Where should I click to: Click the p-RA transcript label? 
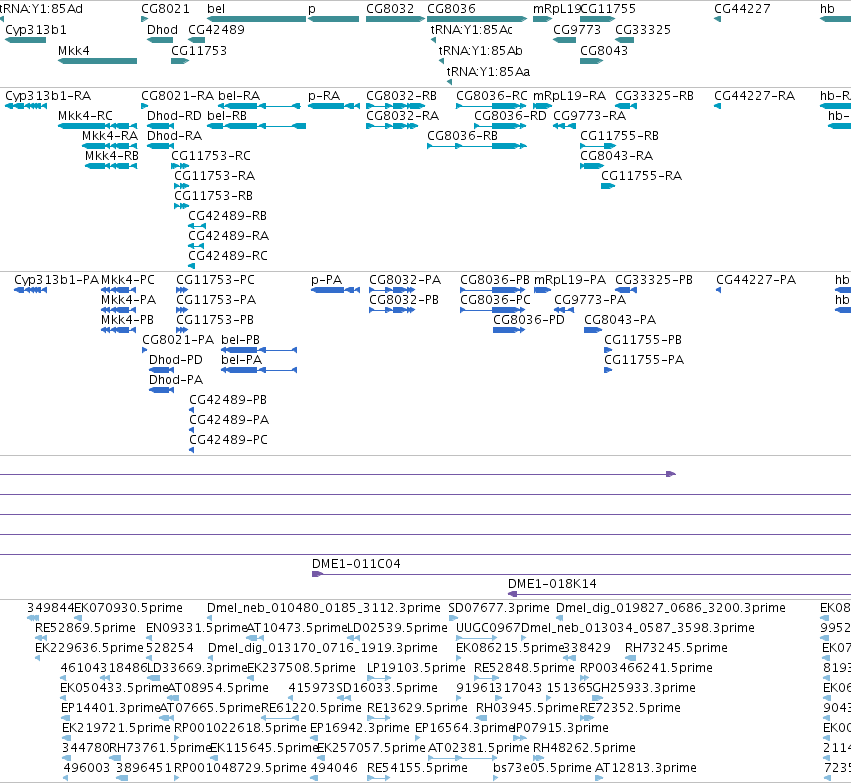tap(324, 96)
